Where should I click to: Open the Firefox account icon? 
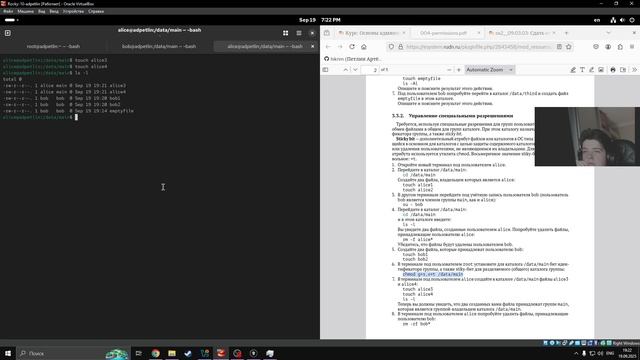coord(608,47)
